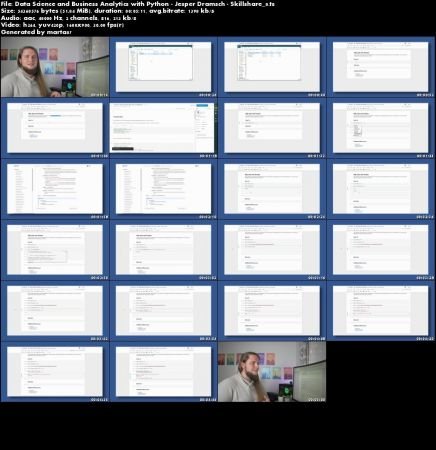Open second thumbnail in the fourth row

[163, 250]
